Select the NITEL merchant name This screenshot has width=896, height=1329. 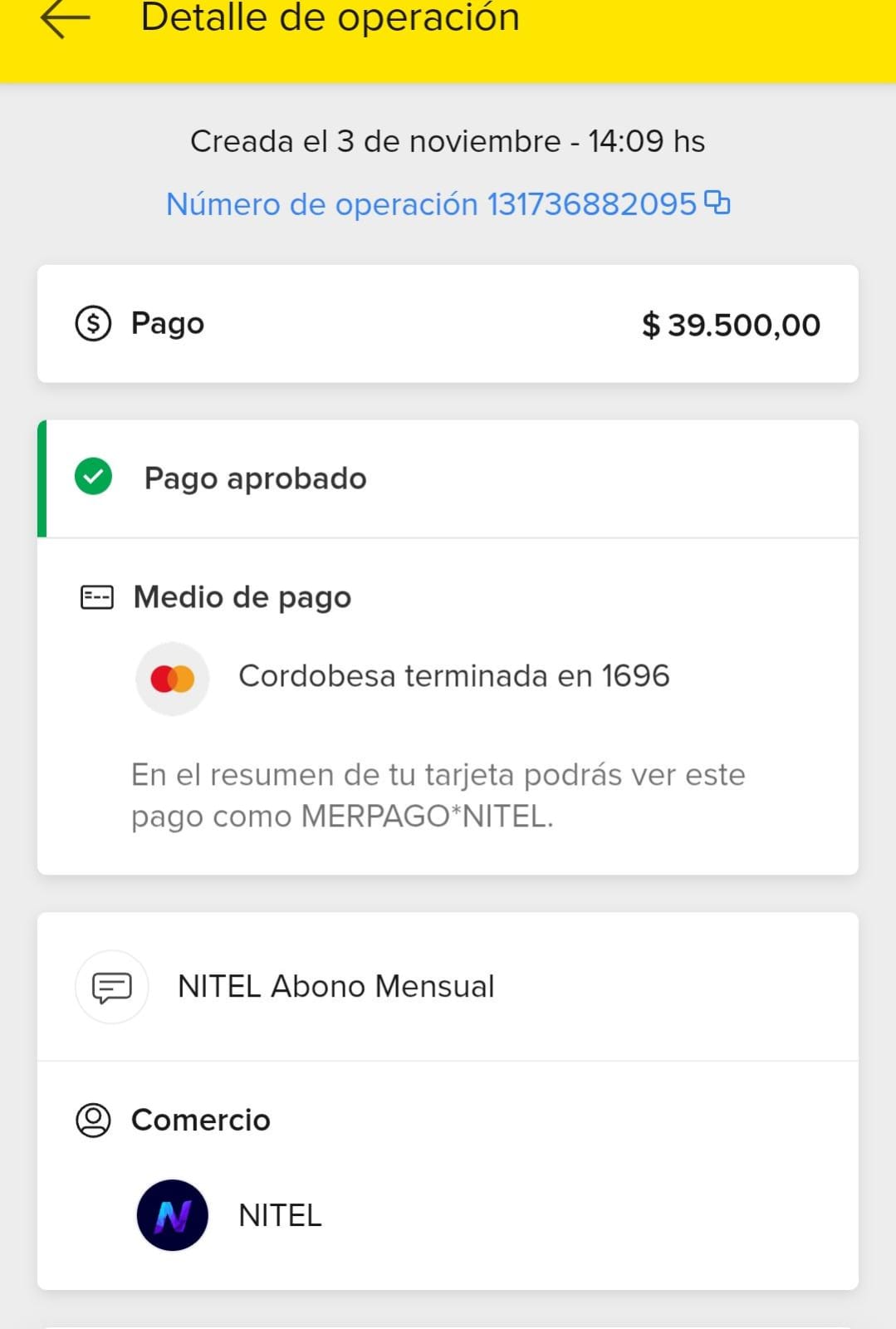click(x=280, y=1216)
